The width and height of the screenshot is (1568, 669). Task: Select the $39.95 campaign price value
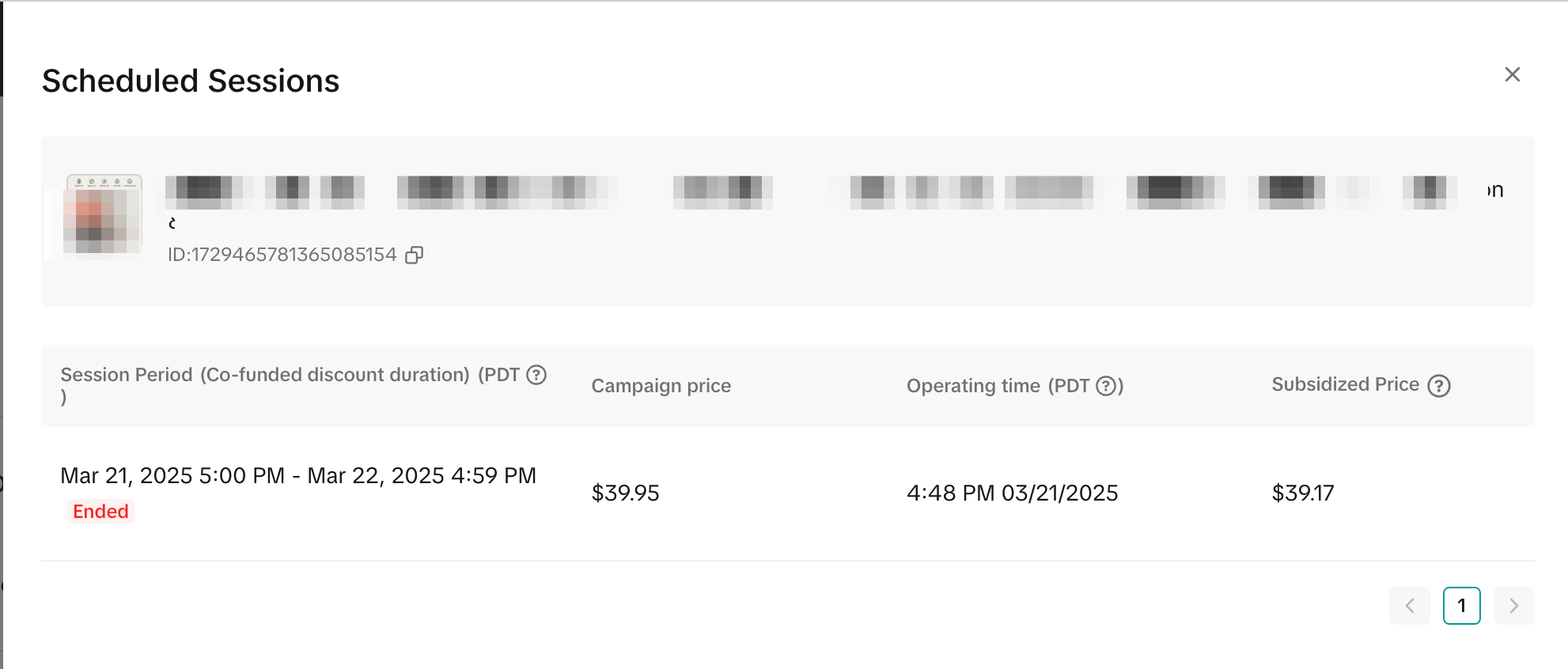click(x=625, y=493)
